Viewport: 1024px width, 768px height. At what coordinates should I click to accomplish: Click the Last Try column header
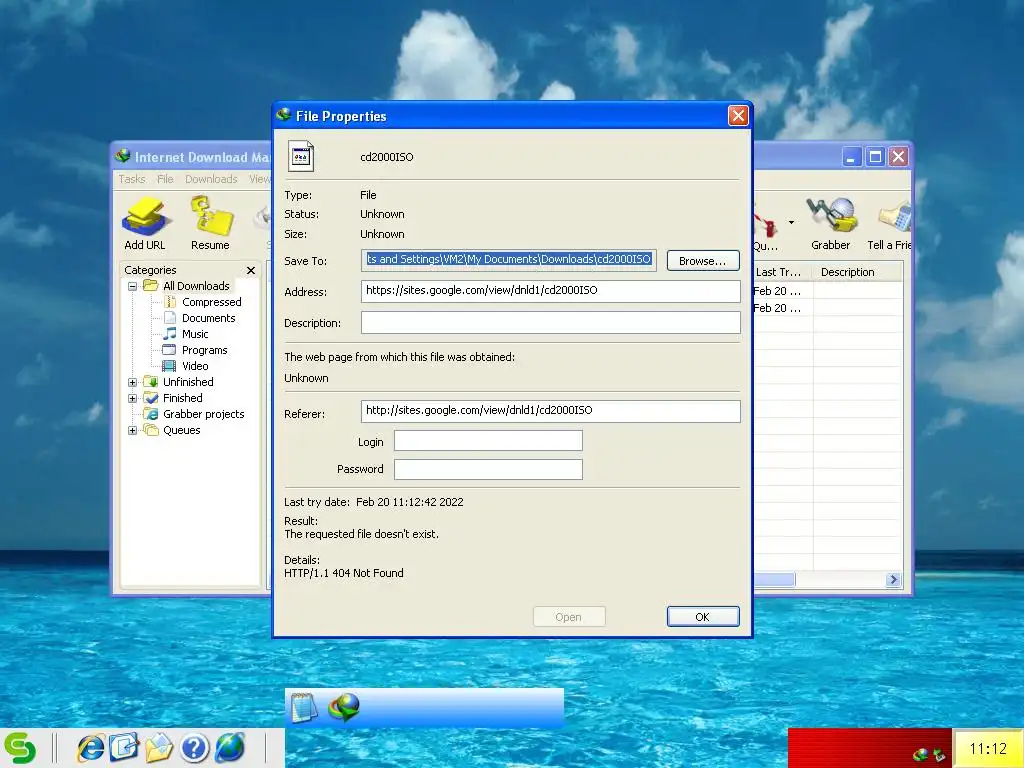coord(782,272)
